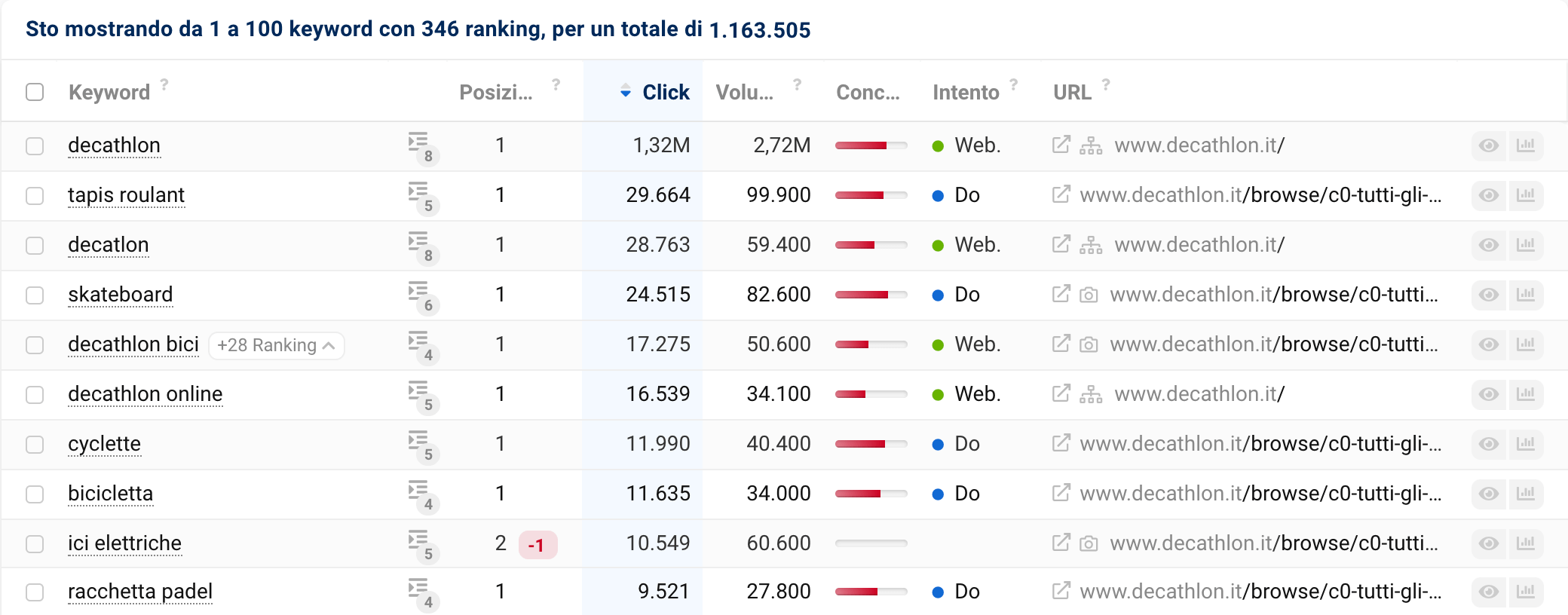The height and width of the screenshot is (615, 1568).
Task: Click competition bar in decathlon row
Action: pyautogui.click(x=871, y=145)
